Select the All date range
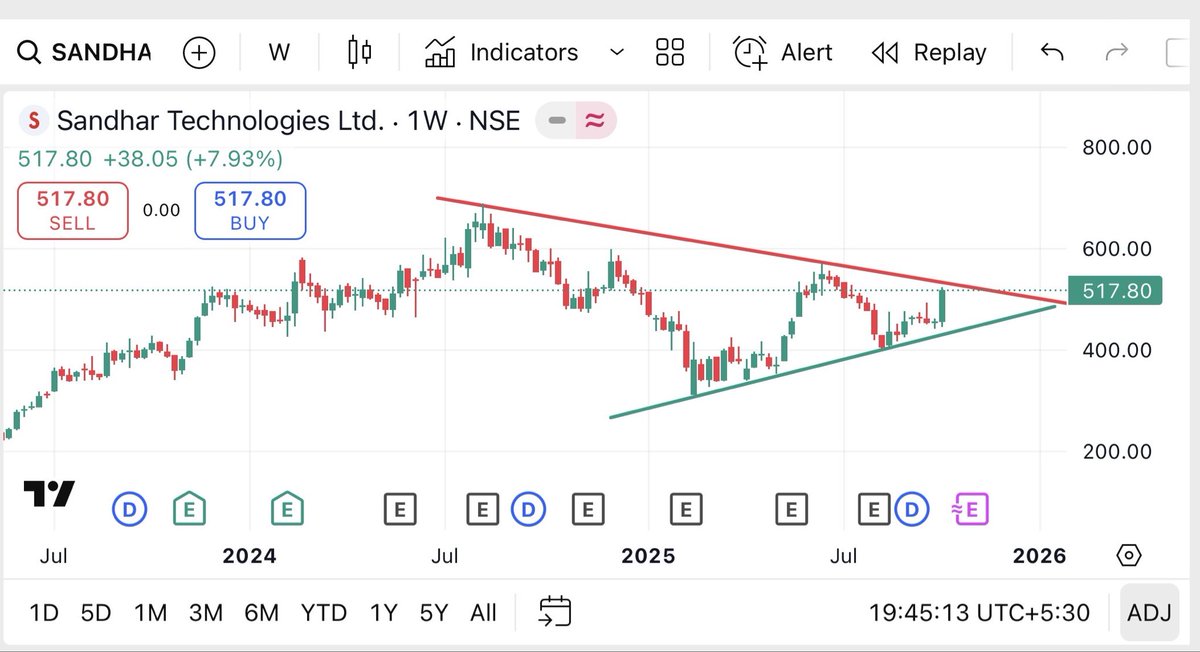 click(483, 612)
